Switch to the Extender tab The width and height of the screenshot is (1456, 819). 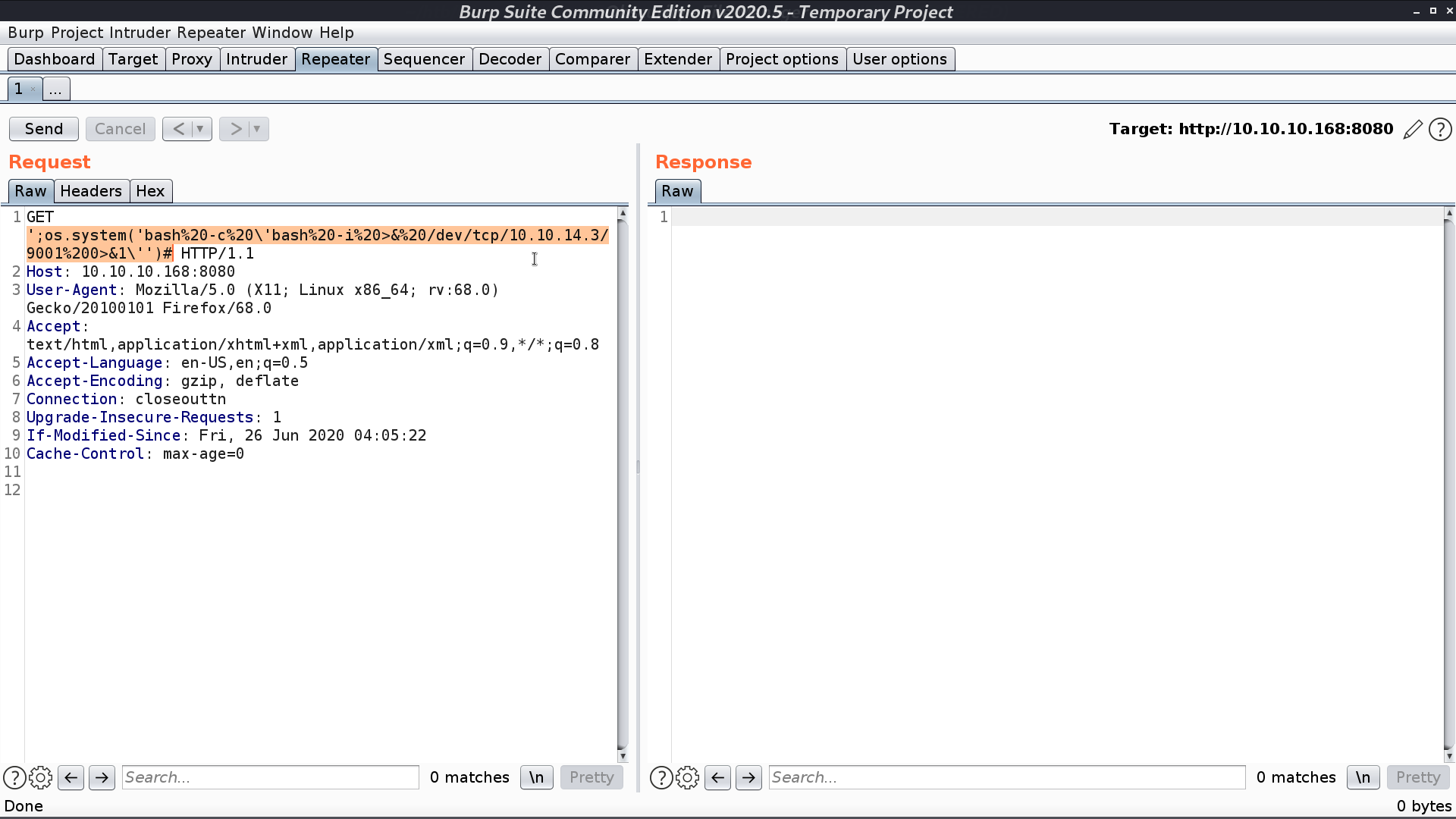coord(679,59)
